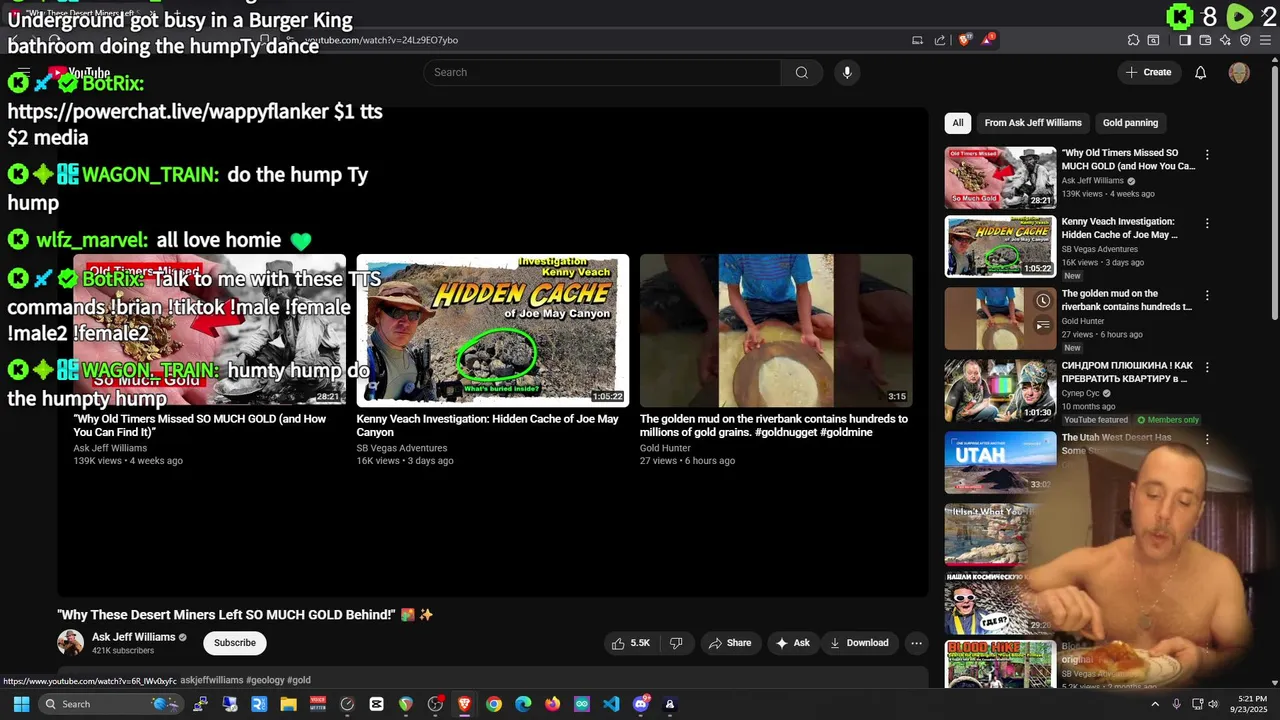The width and height of the screenshot is (1280, 720).
Task: Open end-screen title "Kenny Veach Investigation: Hidden Cache"
Action: coord(488,425)
